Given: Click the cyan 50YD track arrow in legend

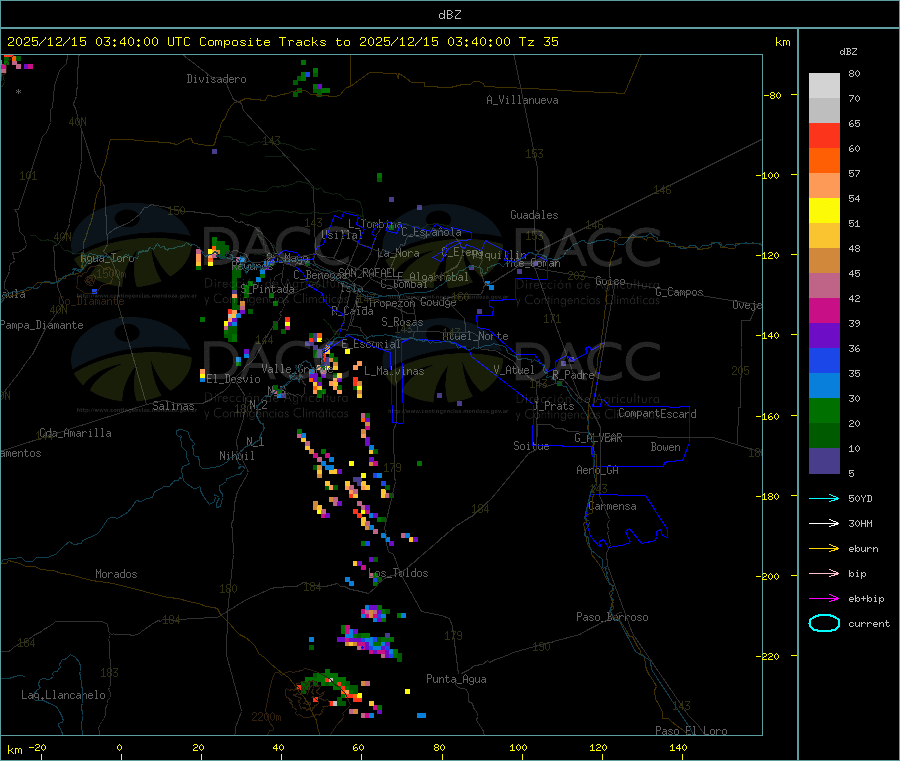Looking at the screenshot, I should pos(824,498).
